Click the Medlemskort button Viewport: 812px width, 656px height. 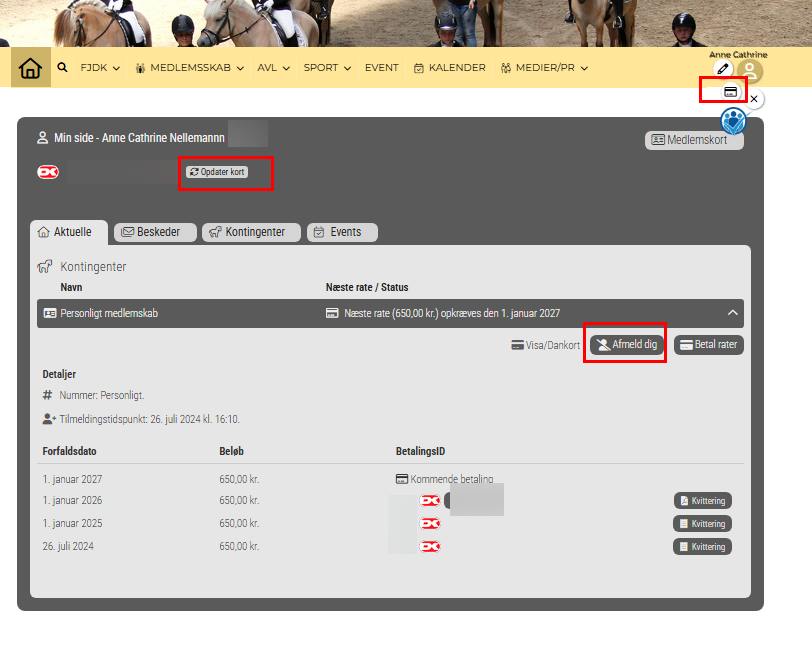pyautogui.click(x=696, y=140)
